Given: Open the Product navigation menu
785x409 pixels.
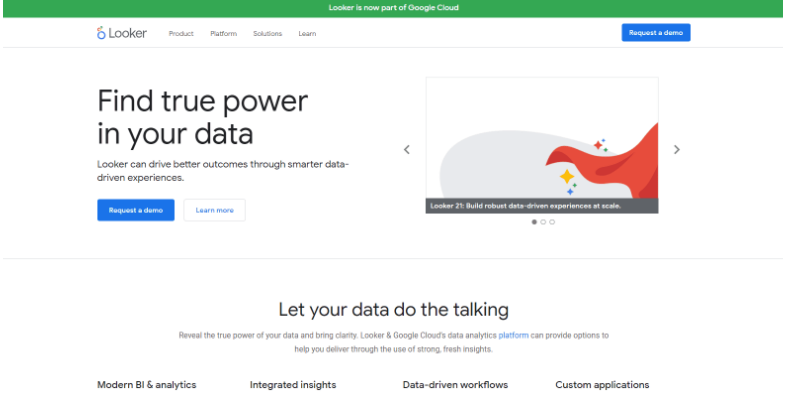Looking at the screenshot, I should click(x=181, y=34).
